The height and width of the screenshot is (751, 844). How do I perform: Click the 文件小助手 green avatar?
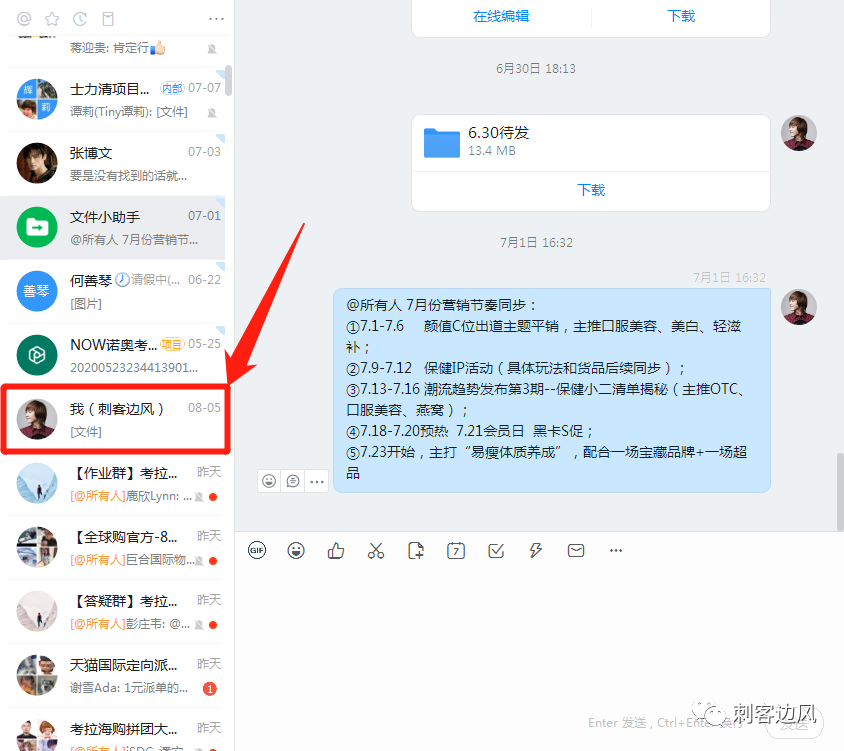click(x=37, y=227)
